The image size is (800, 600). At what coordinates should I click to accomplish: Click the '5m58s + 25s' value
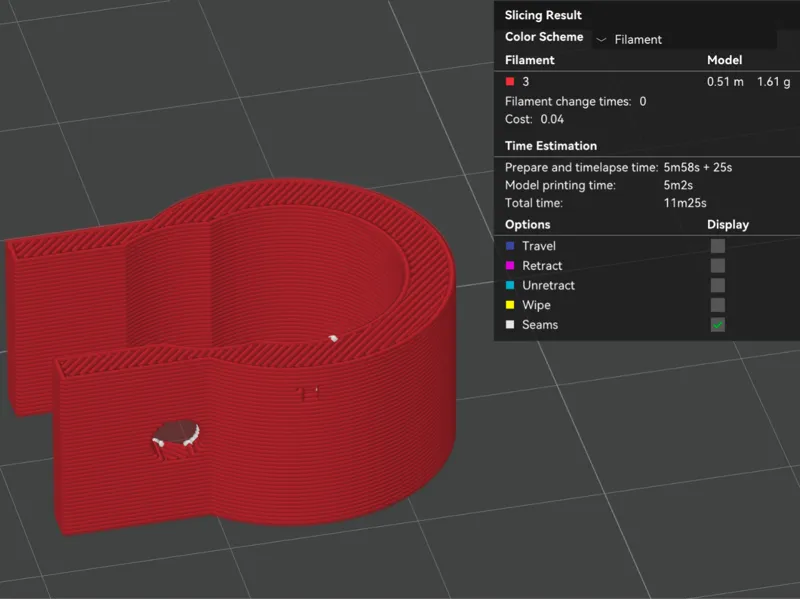coord(697,167)
